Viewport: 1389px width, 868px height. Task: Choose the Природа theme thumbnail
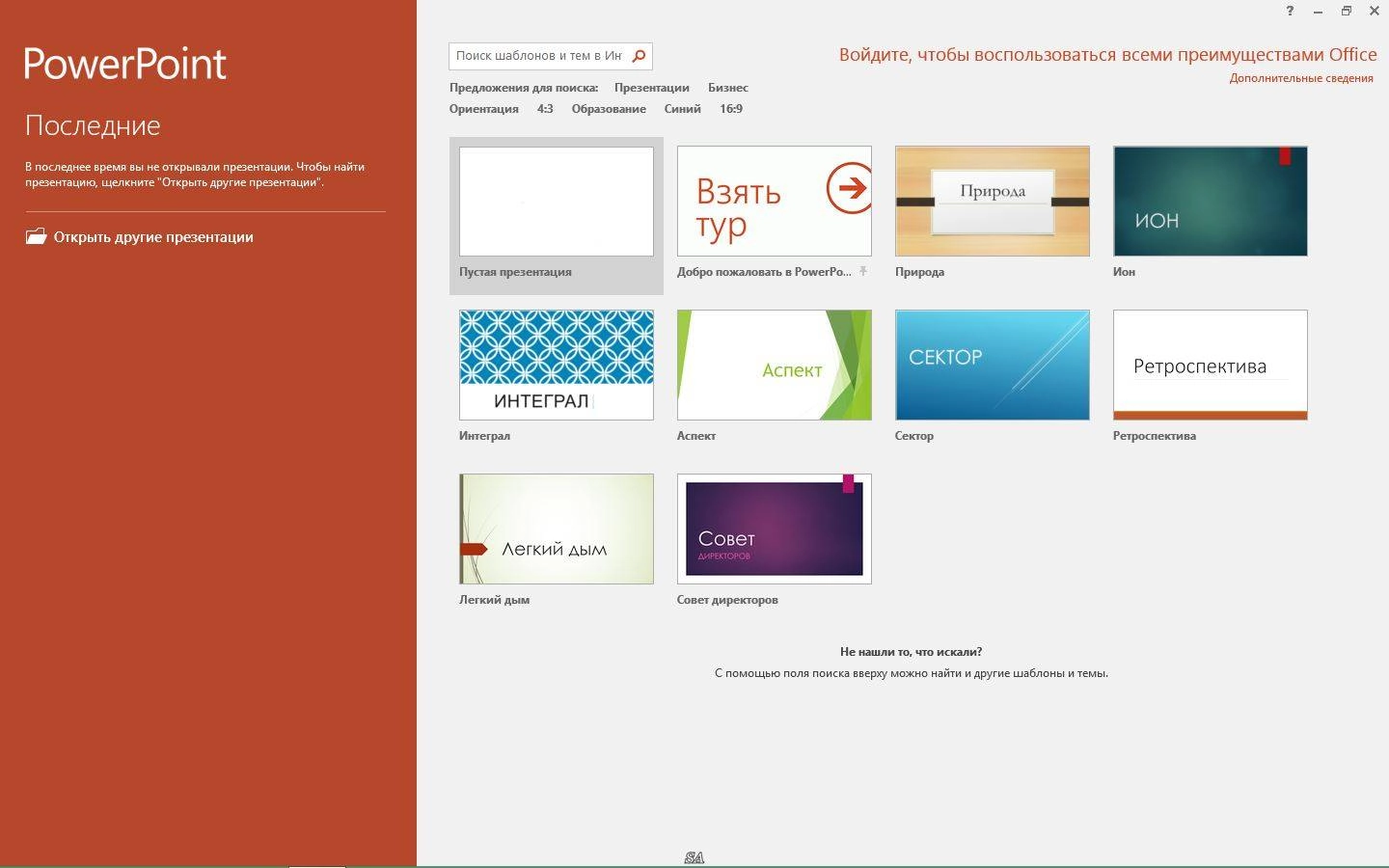(993, 202)
